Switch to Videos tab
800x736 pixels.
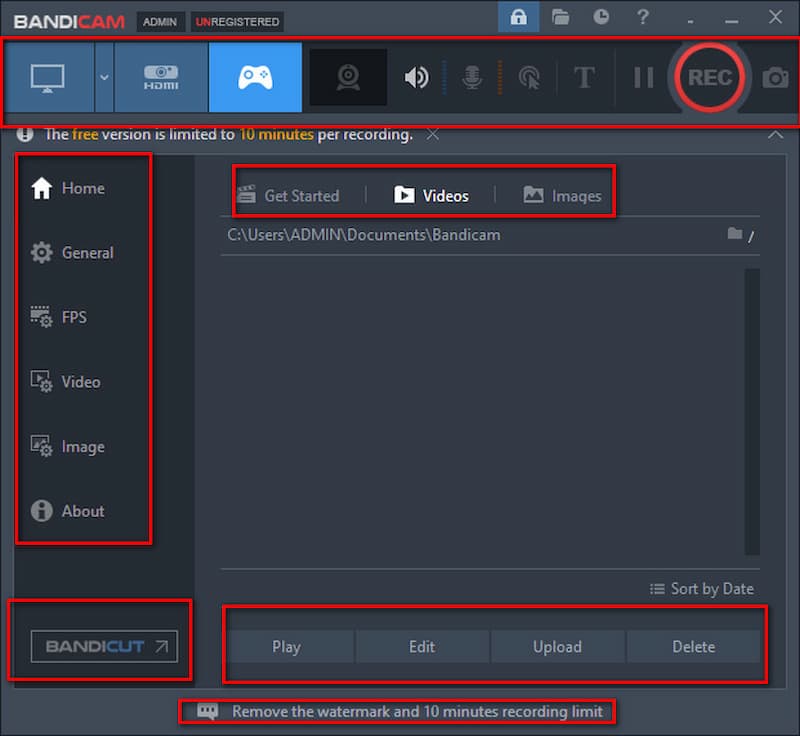click(431, 195)
